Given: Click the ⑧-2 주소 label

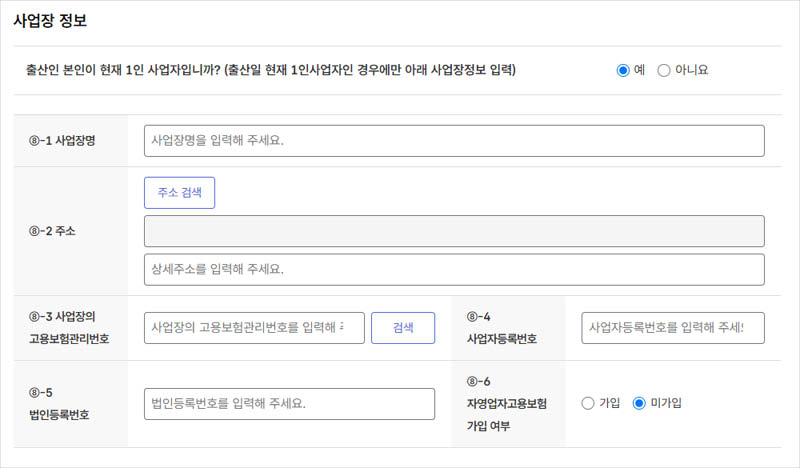Looking at the screenshot, I should (x=52, y=231).
